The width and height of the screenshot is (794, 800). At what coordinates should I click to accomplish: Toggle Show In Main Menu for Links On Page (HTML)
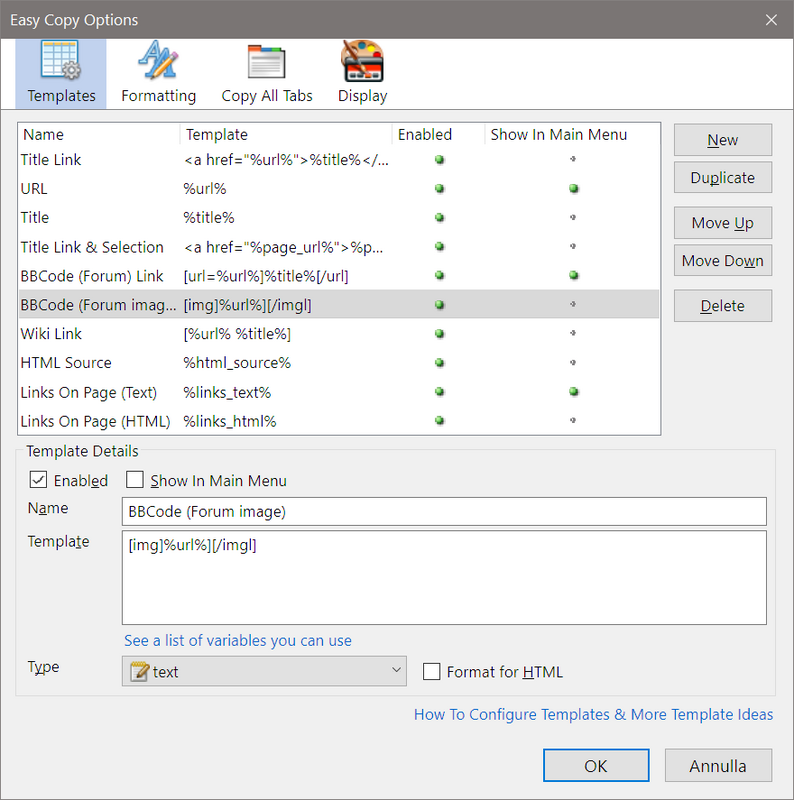coord(573,420)
